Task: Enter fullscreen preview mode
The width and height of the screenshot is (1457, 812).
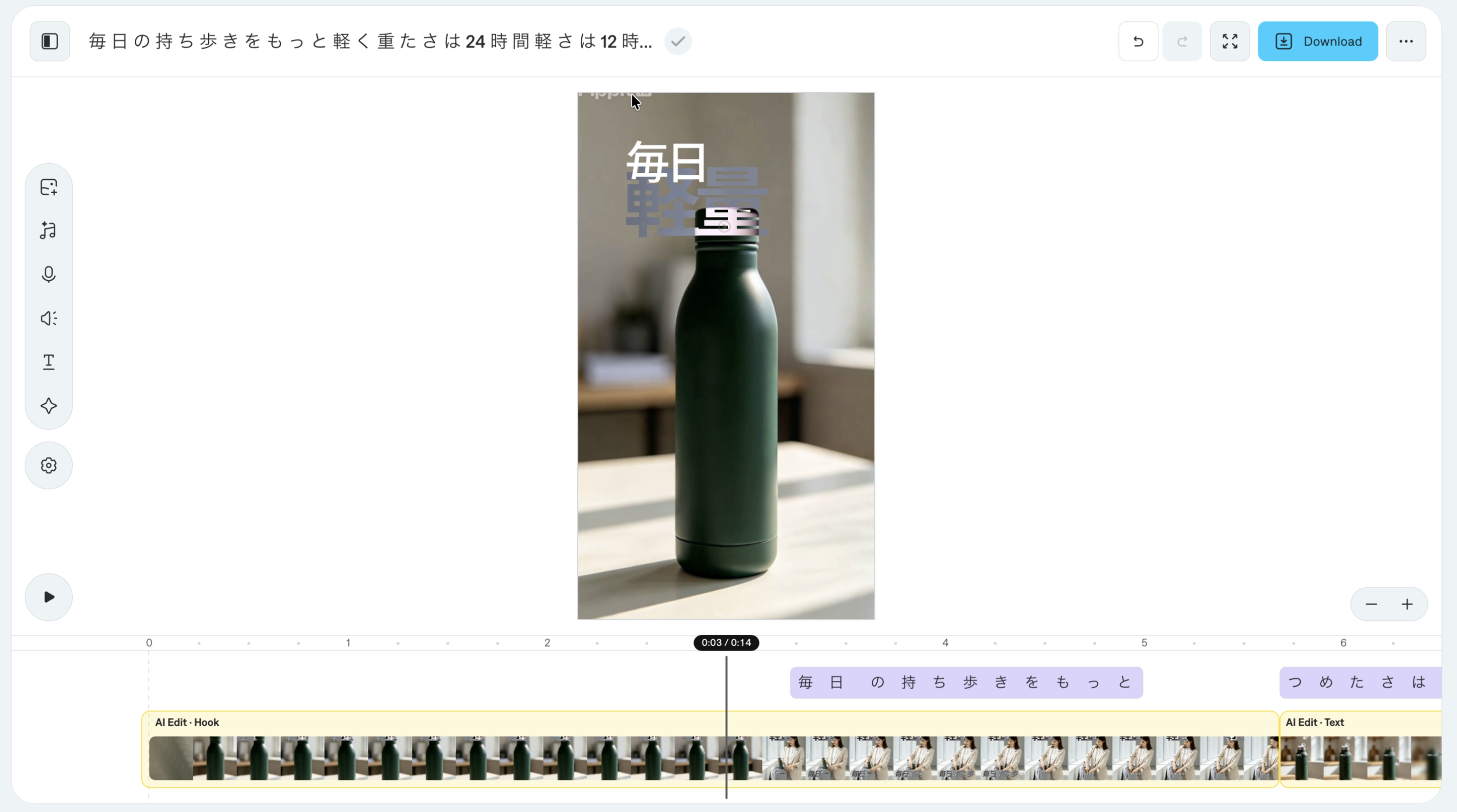Action: point(1230,41)
